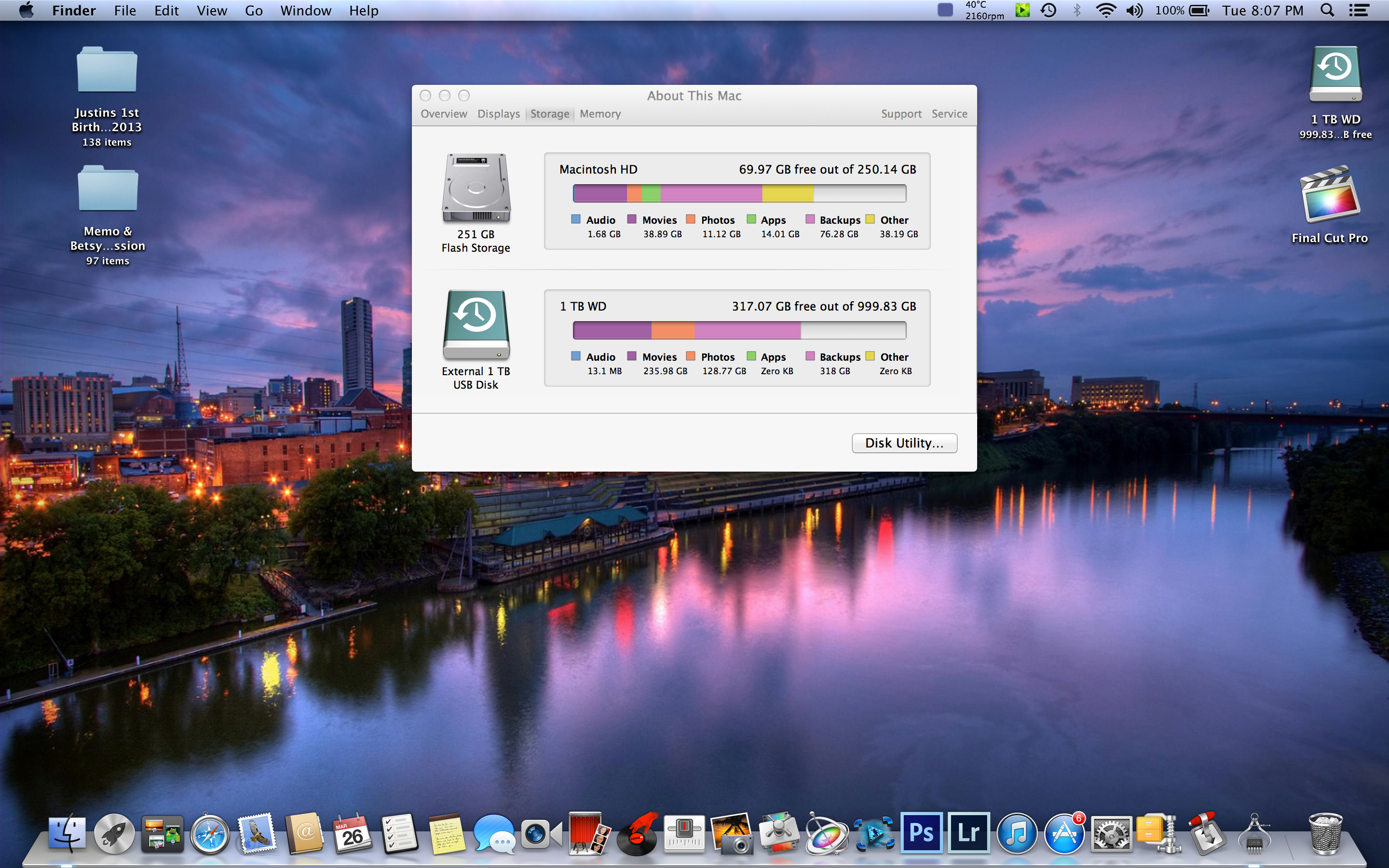This screenshot has width=1389, height=868.
Task: Open the Edit menu
Action: (166, 10)
